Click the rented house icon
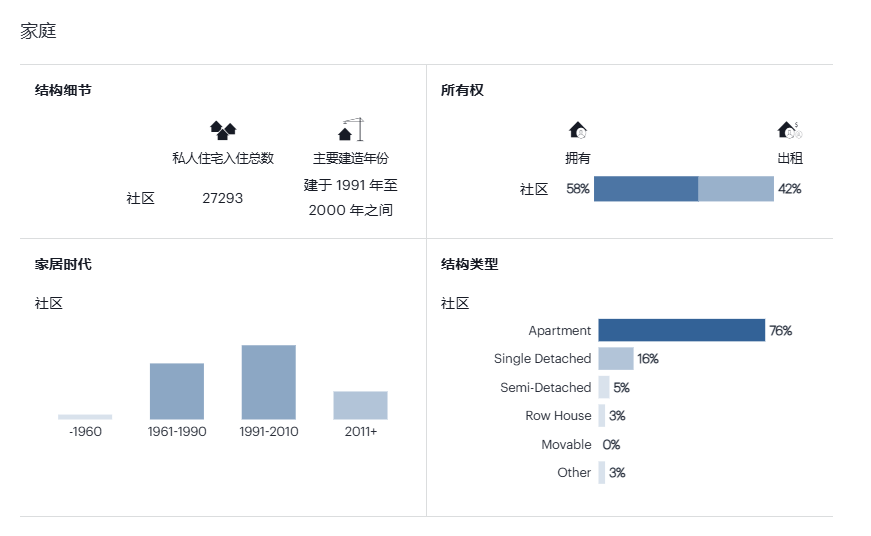This screenshot has width=871, height=536. (789, 130)
